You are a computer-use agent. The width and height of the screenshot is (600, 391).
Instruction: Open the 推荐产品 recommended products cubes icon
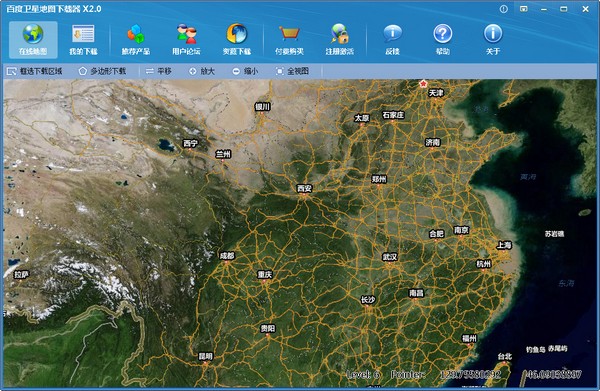point(135,40)
